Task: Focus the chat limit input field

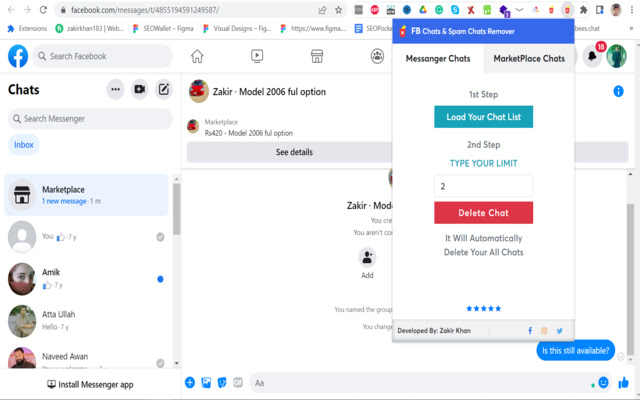Action: point(483,186)
